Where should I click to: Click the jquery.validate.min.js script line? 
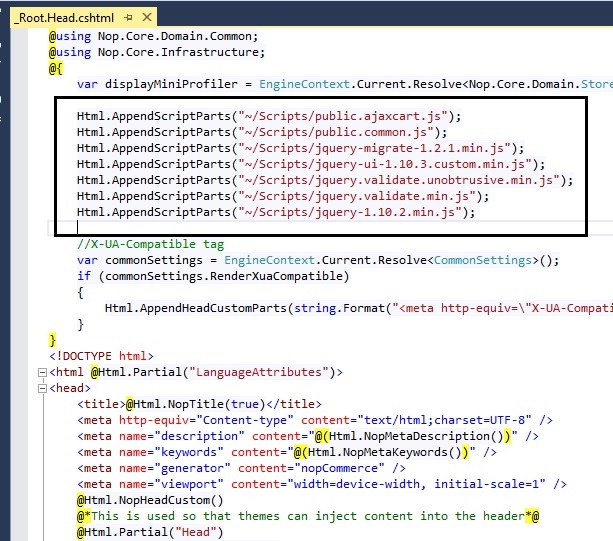pos(283,196)
